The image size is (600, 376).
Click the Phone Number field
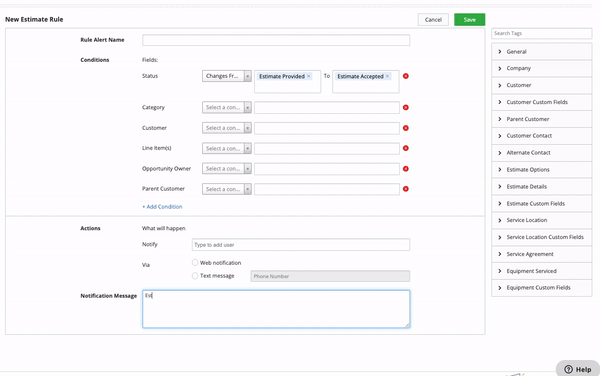(x=330, y=276)
